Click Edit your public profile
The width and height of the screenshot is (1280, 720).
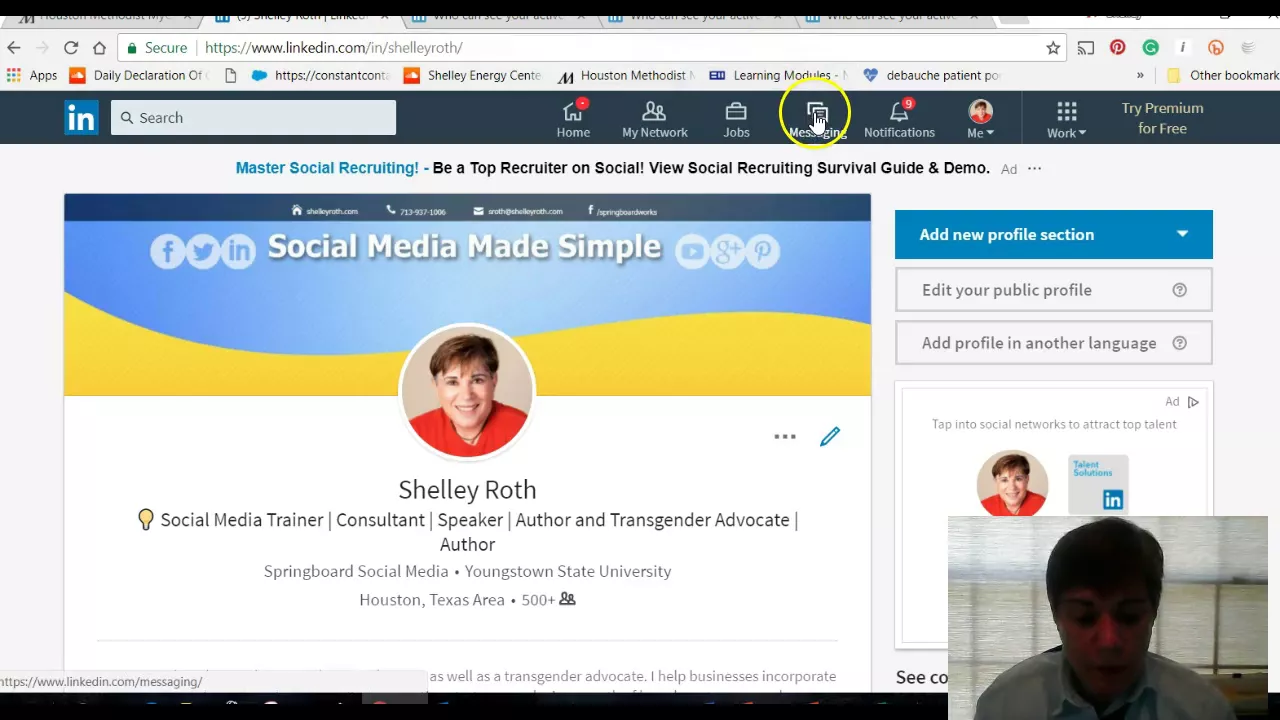tap(1054, 290)
